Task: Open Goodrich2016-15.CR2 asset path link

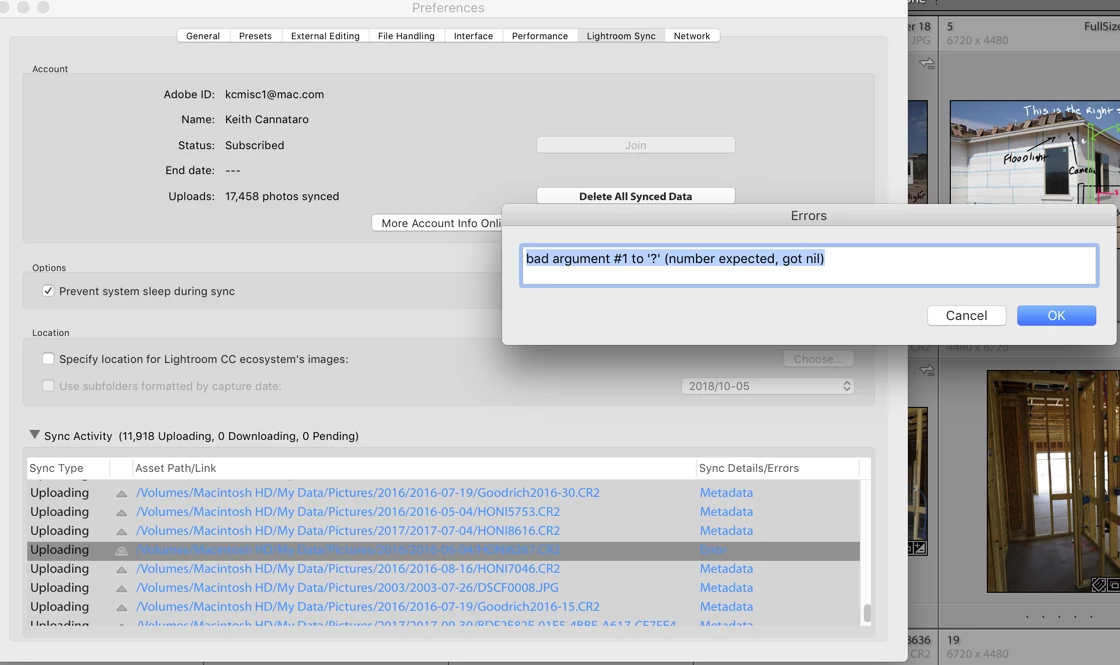Action: pyautogui.click(x=368, y=606)
